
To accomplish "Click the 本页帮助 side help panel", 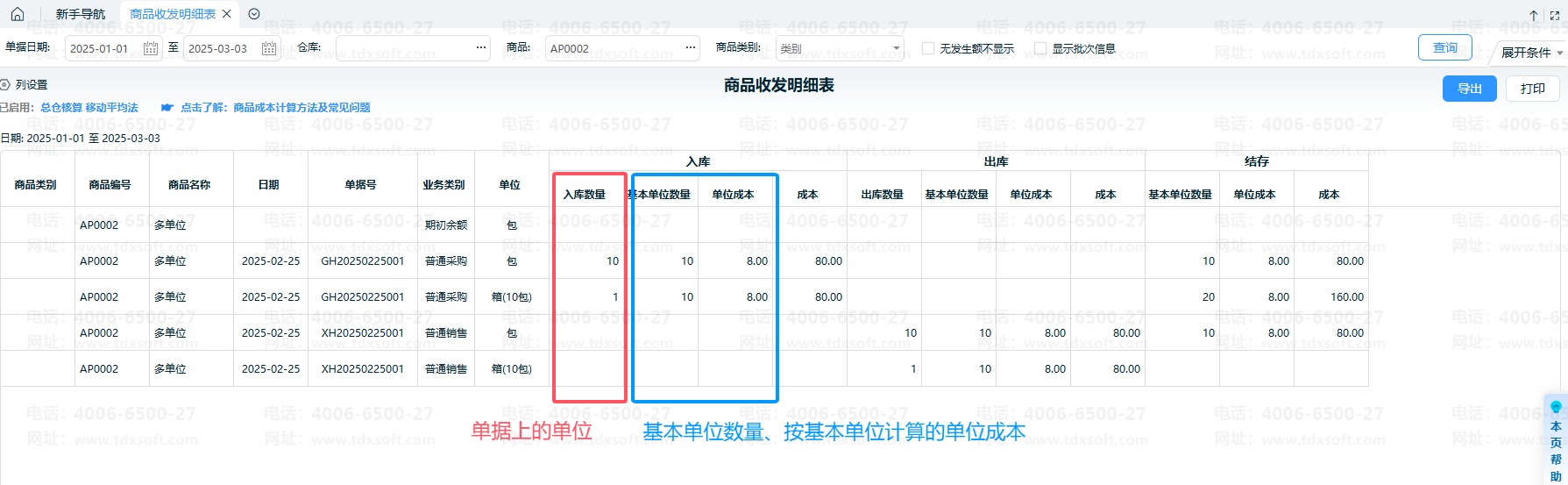I will click(1556, 443).
